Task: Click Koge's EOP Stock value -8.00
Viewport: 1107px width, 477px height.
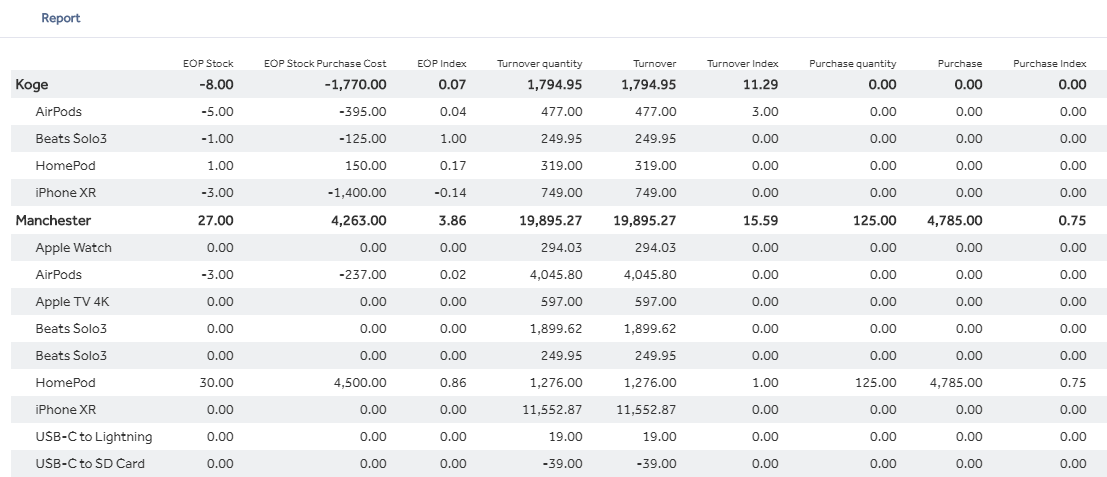Action: pyautogui.click(x=216, y=85)
